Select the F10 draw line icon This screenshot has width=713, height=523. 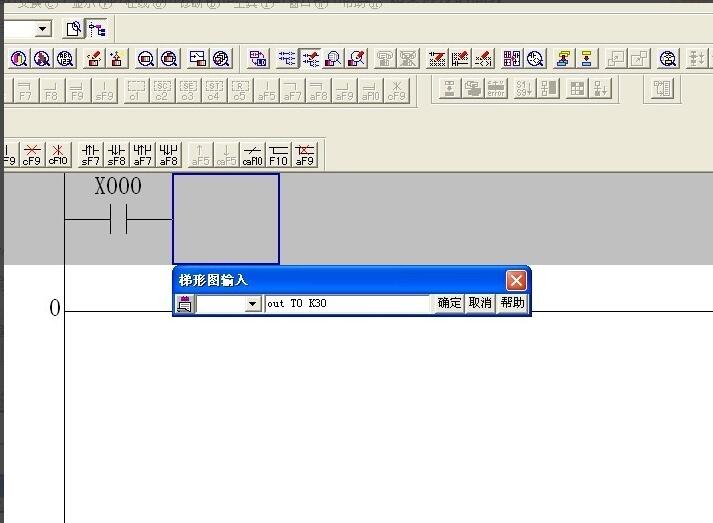click(x=278, y=154)
